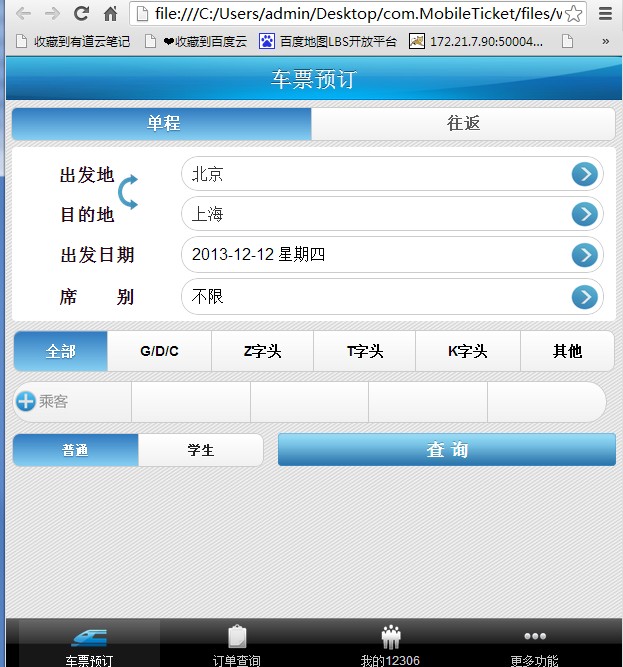Click the 席 别 label
This screenshot has height=667, width=623.
(97, 297)
